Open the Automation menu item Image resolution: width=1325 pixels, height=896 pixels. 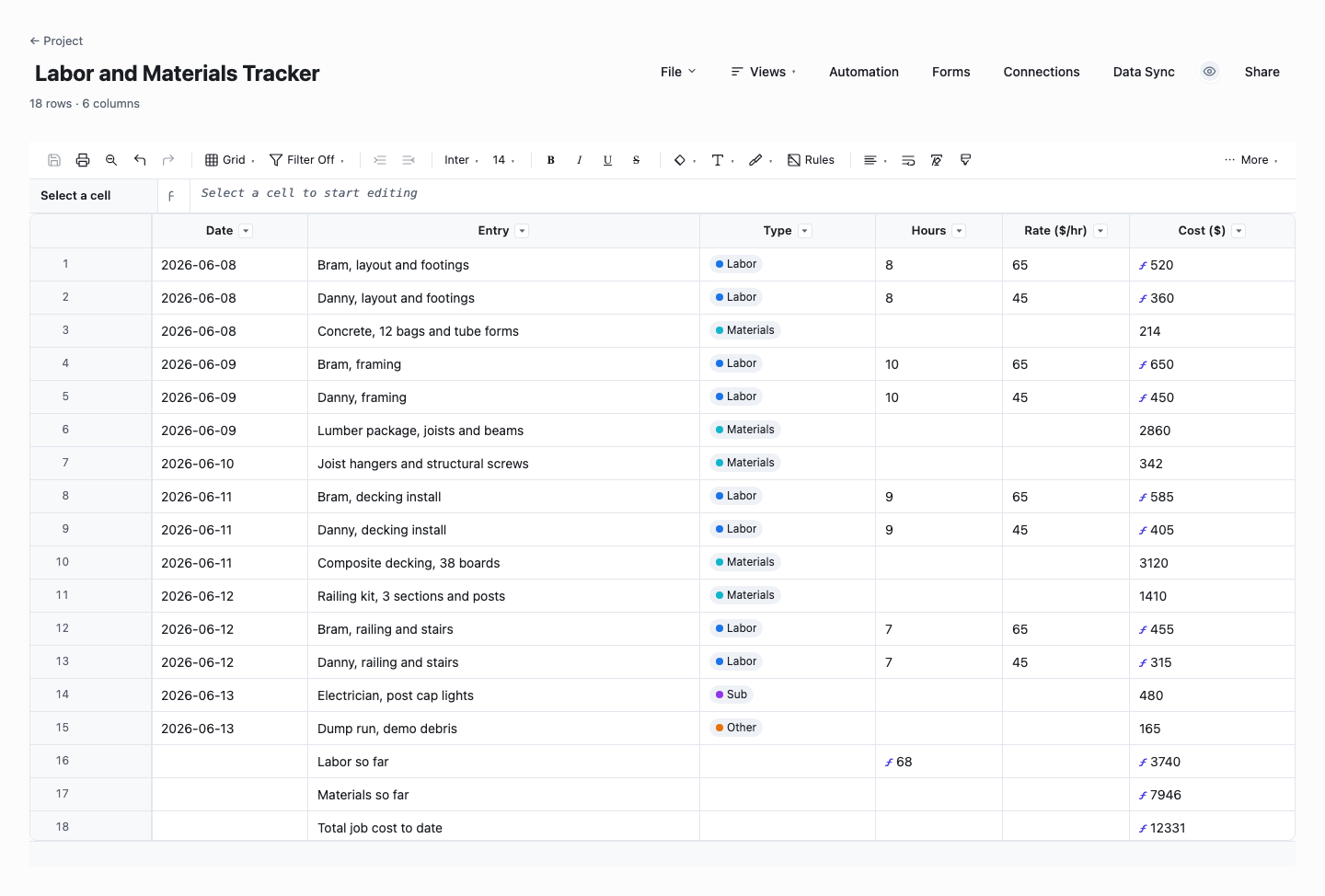tap(864, 72)
